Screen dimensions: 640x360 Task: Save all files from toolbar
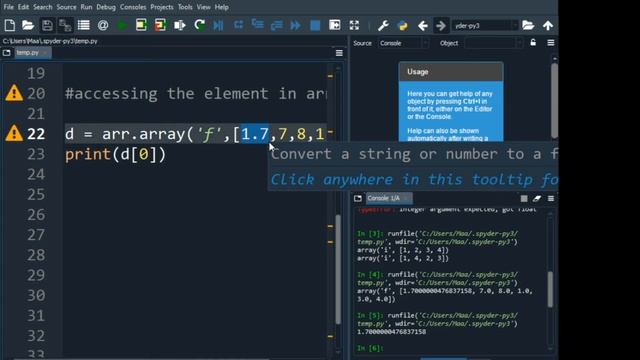point(65,25)
